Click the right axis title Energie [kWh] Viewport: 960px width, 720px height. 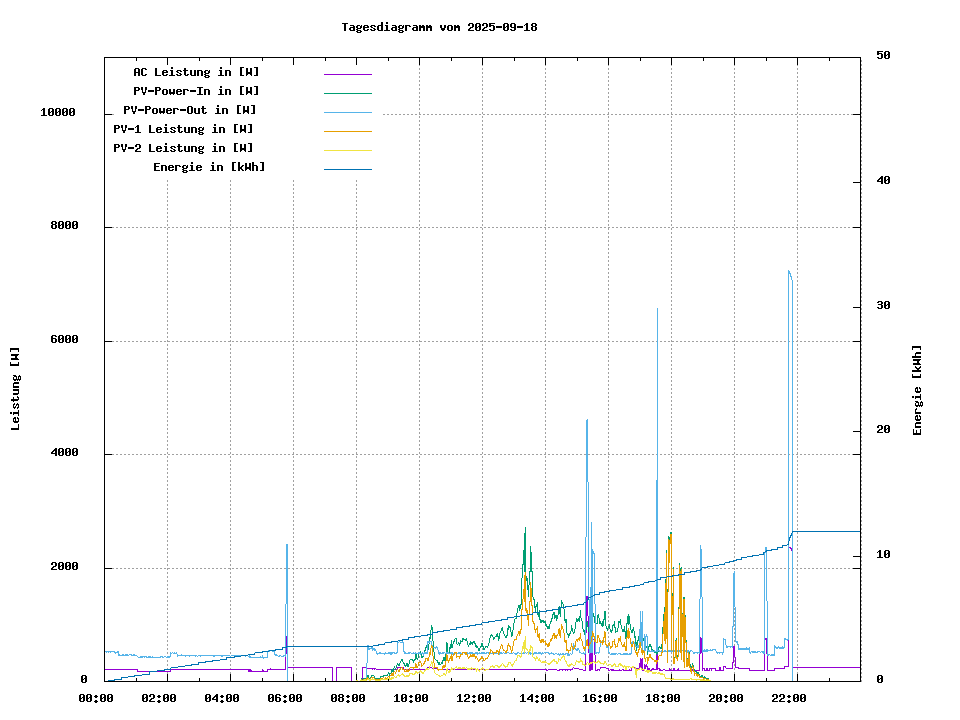(917, 390)
